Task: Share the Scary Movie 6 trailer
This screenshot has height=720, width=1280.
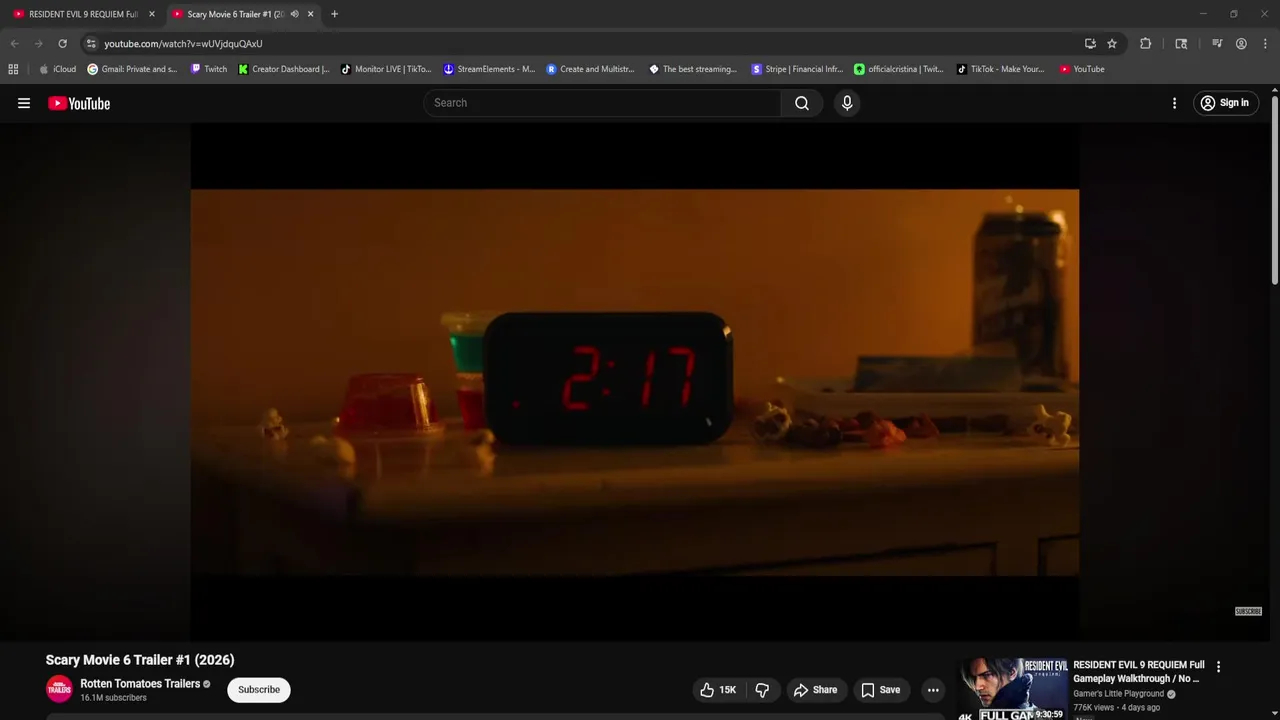Action: [815, 690]
